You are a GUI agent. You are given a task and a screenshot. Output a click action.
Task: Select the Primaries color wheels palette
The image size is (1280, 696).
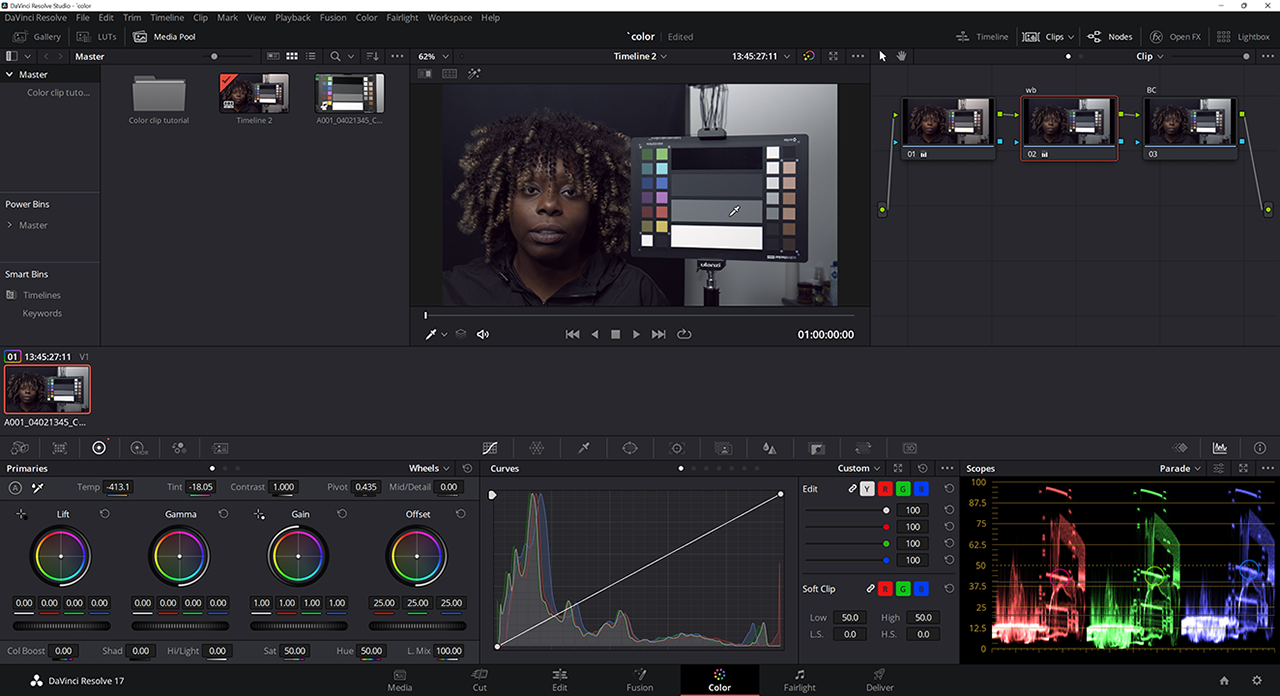(x=99, y=448)
